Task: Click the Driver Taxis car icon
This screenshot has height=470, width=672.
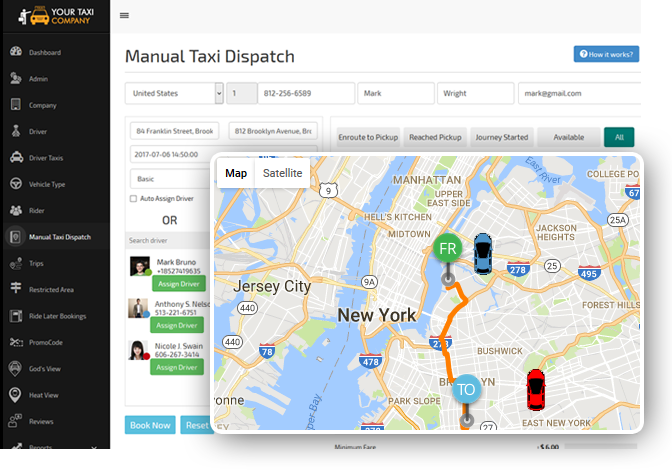Action: [x=16, y=157]
